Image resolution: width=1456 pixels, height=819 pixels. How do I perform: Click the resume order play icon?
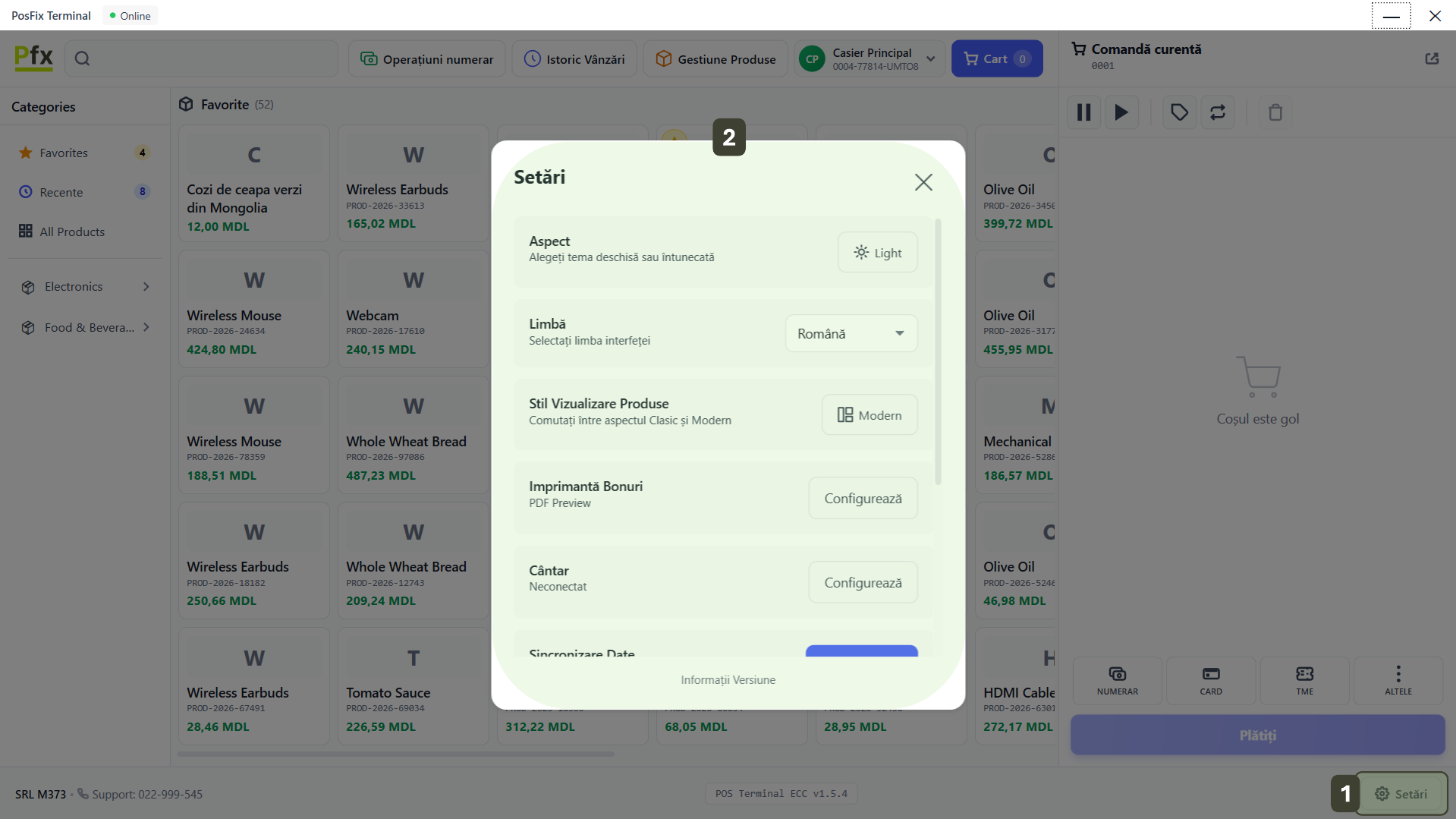(1121, 112)
